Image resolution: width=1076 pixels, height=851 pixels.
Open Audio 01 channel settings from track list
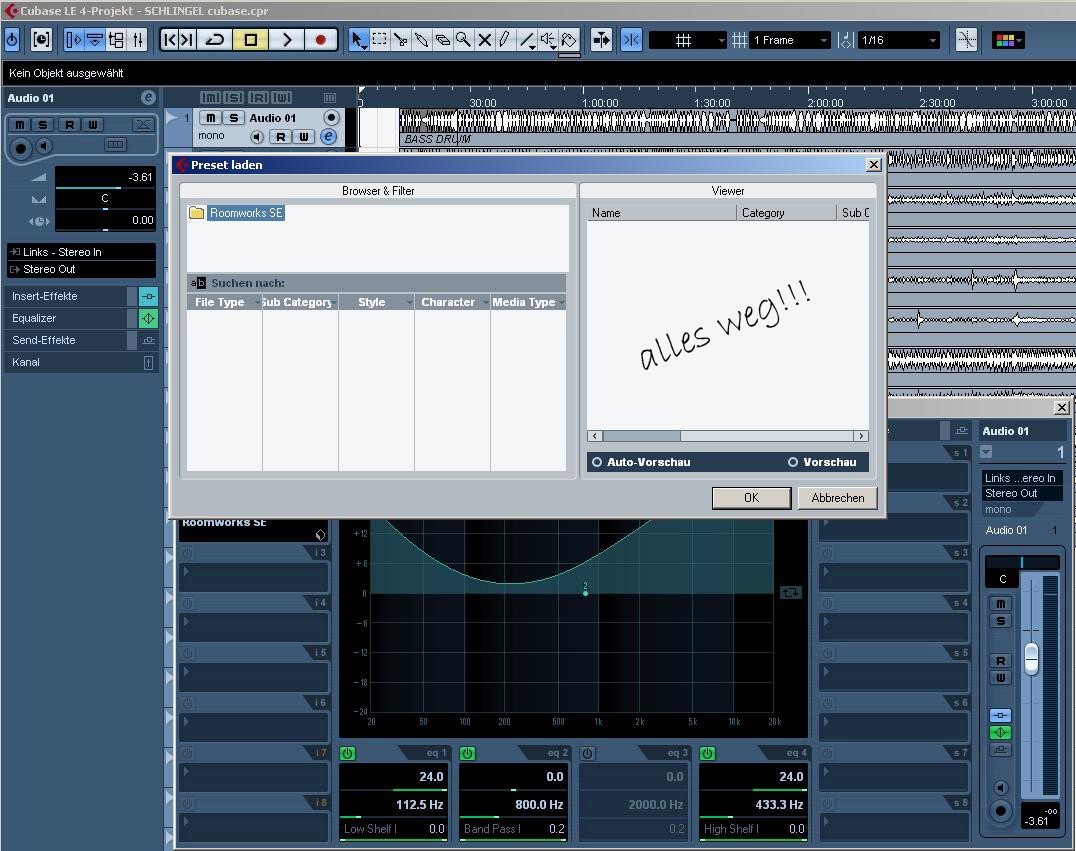tap(329, 137)
